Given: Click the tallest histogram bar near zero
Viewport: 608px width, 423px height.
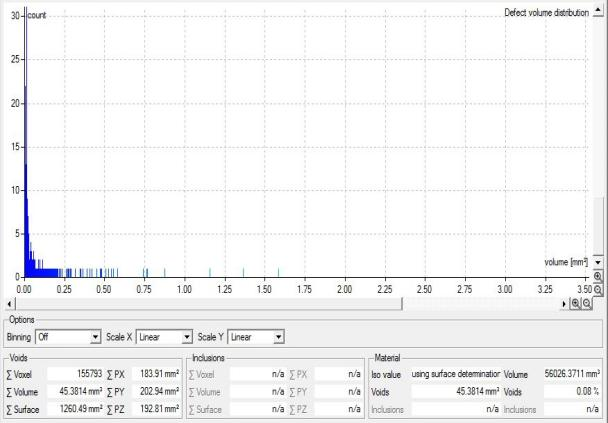Looking at the screenshot, I should 24,150.
